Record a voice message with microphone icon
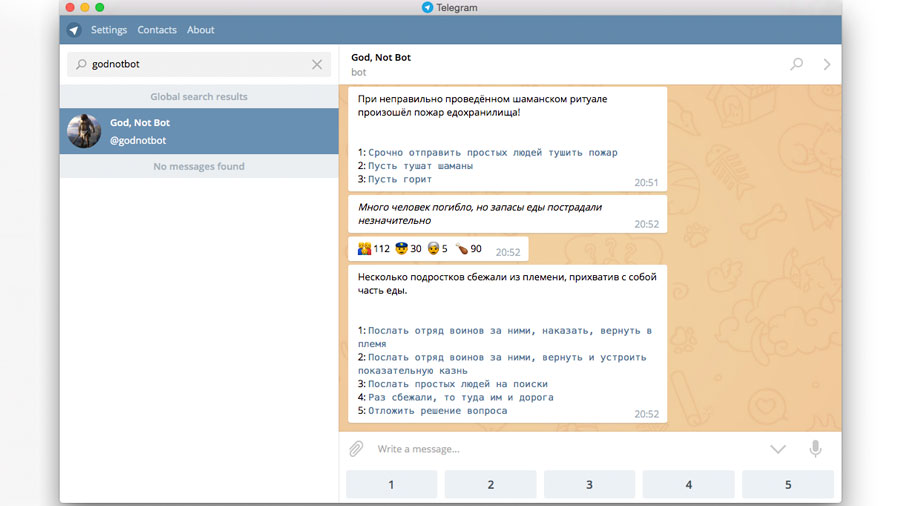 (x=815, y=449)
